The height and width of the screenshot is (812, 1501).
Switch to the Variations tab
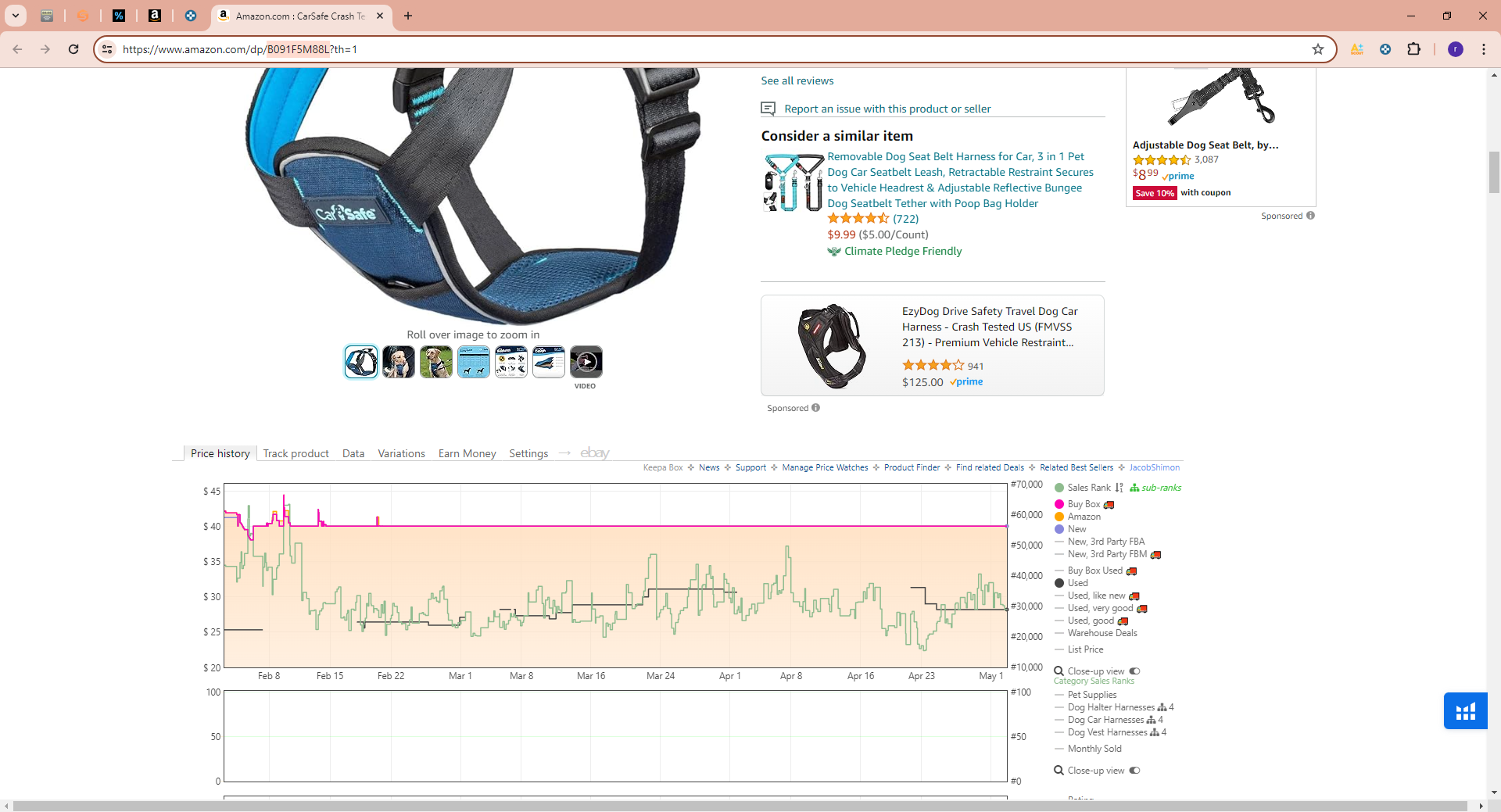click(x=402, y=453)
